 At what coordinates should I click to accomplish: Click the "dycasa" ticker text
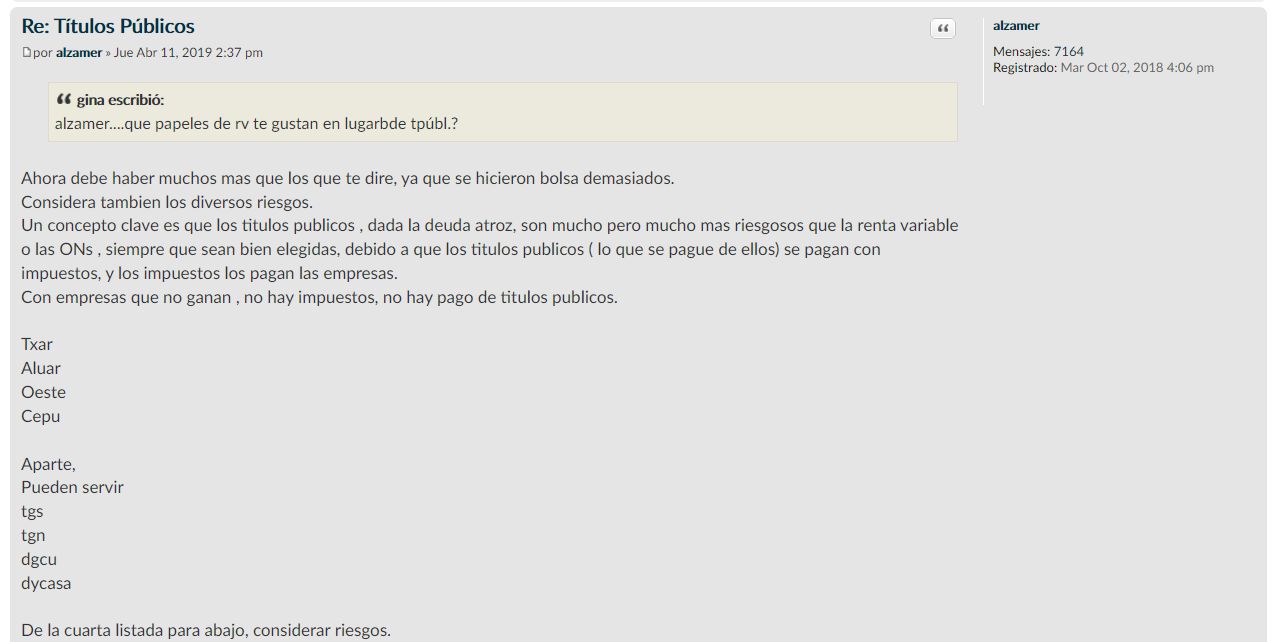tap(46, 583)
